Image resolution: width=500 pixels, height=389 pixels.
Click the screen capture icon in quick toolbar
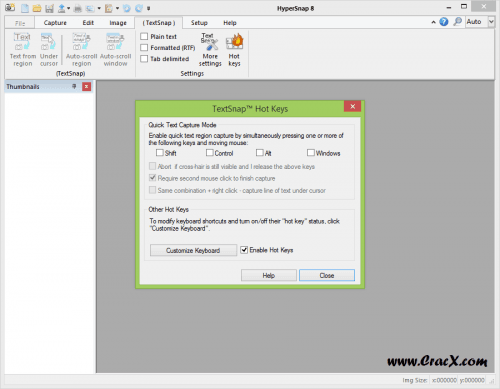pyautogui.click(x=90, y=8)
